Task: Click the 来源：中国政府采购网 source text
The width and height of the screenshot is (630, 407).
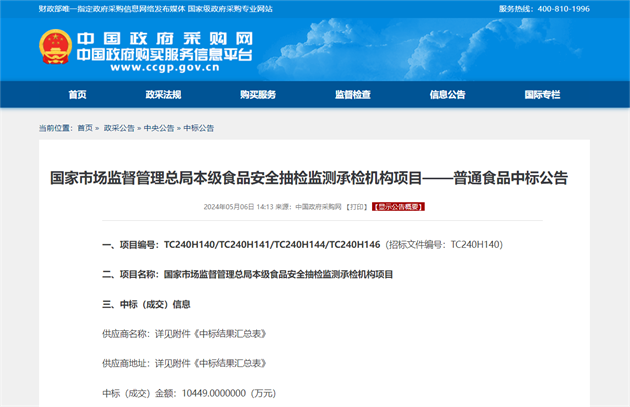Action: click(308, 207)
